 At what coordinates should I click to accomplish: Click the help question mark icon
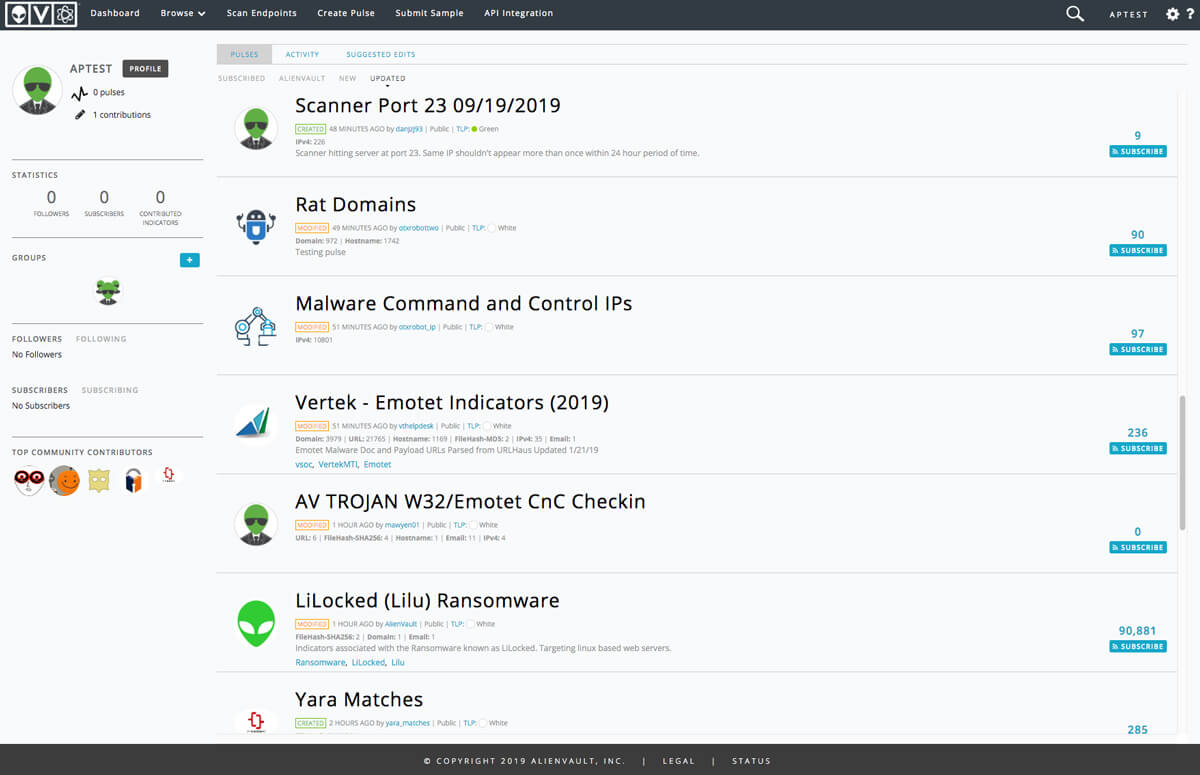coord(1188,14)
